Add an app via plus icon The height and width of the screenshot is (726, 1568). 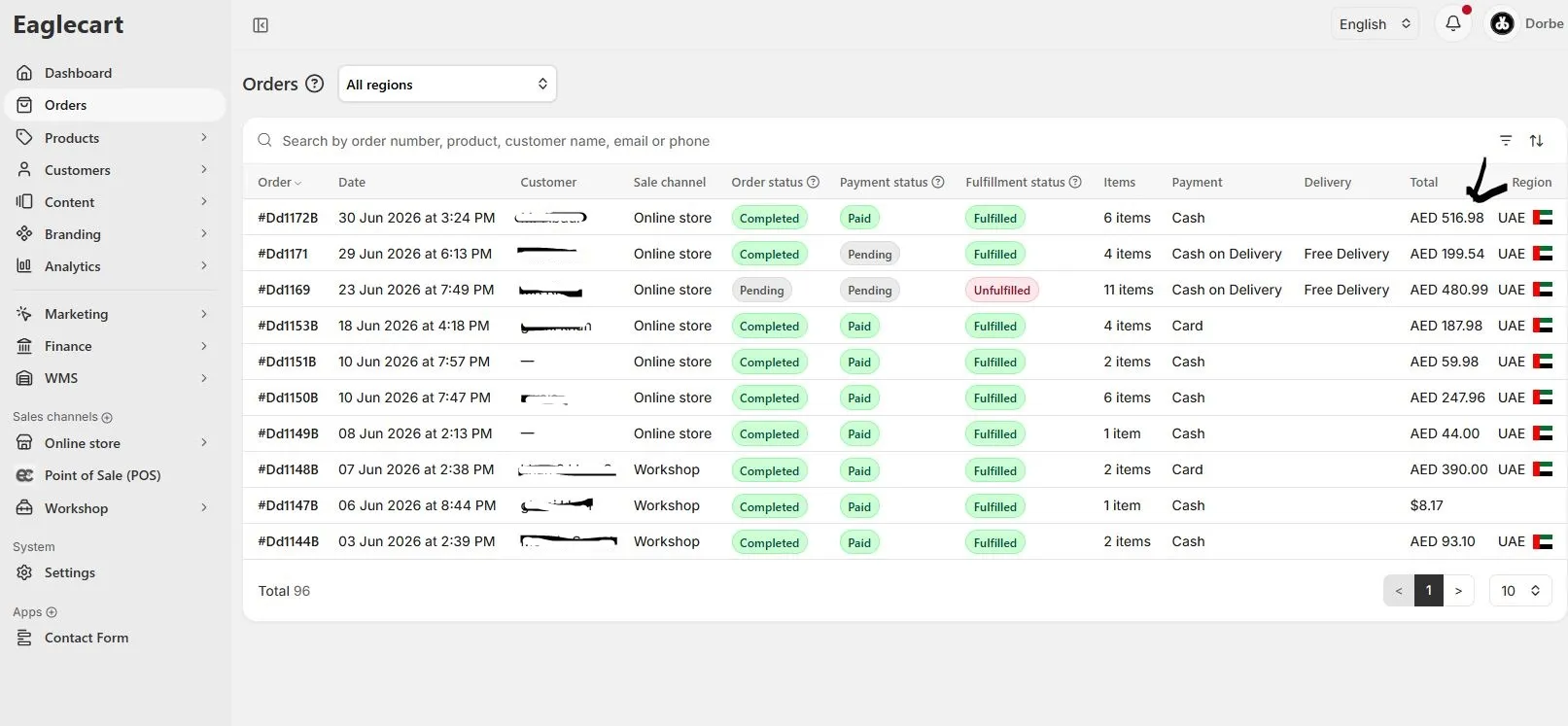(x=52, y=612)
